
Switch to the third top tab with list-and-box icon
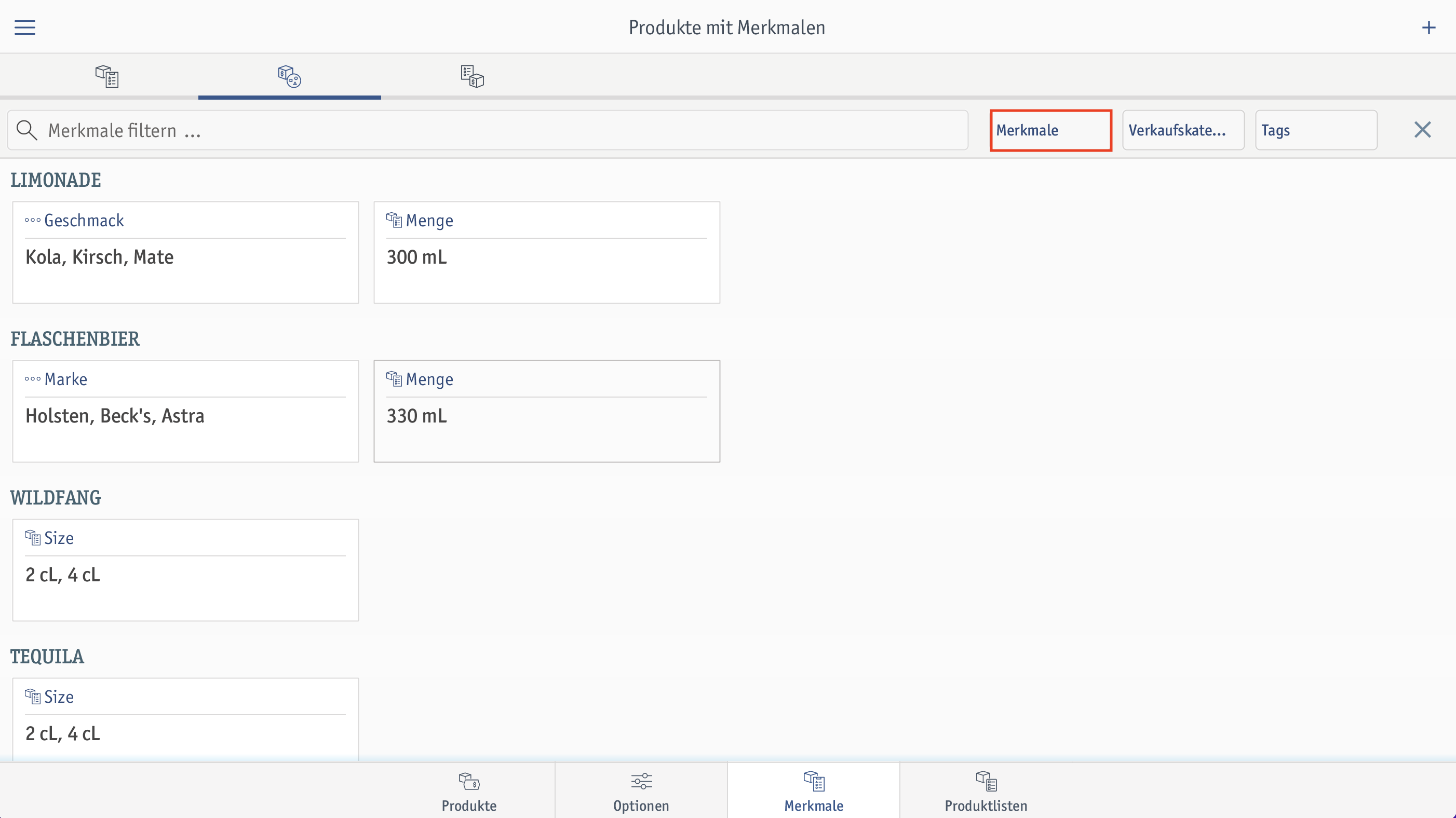pos(472,76)
